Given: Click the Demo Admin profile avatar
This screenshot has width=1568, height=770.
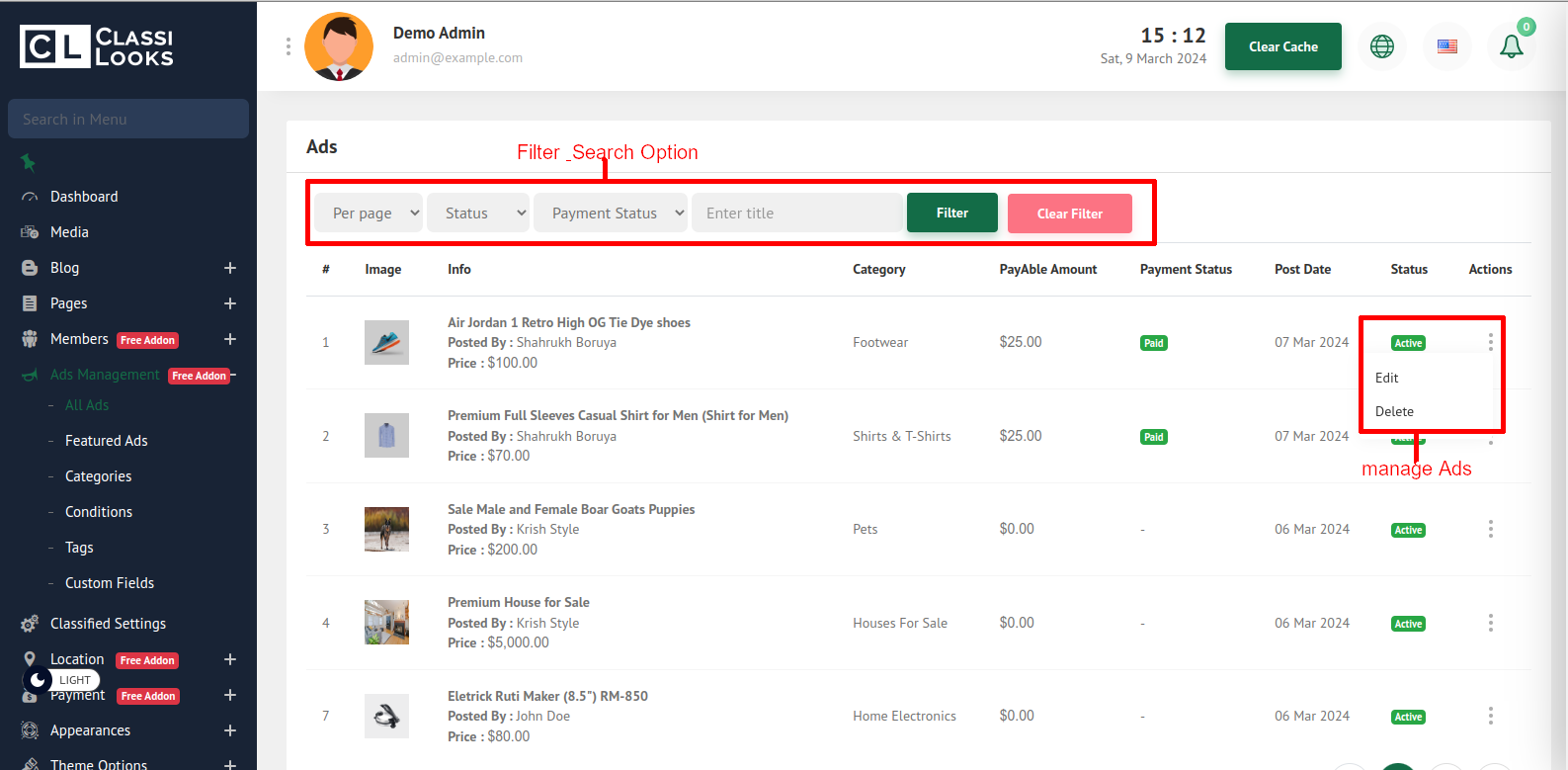Looking at the screenshot, I should 339,46.
